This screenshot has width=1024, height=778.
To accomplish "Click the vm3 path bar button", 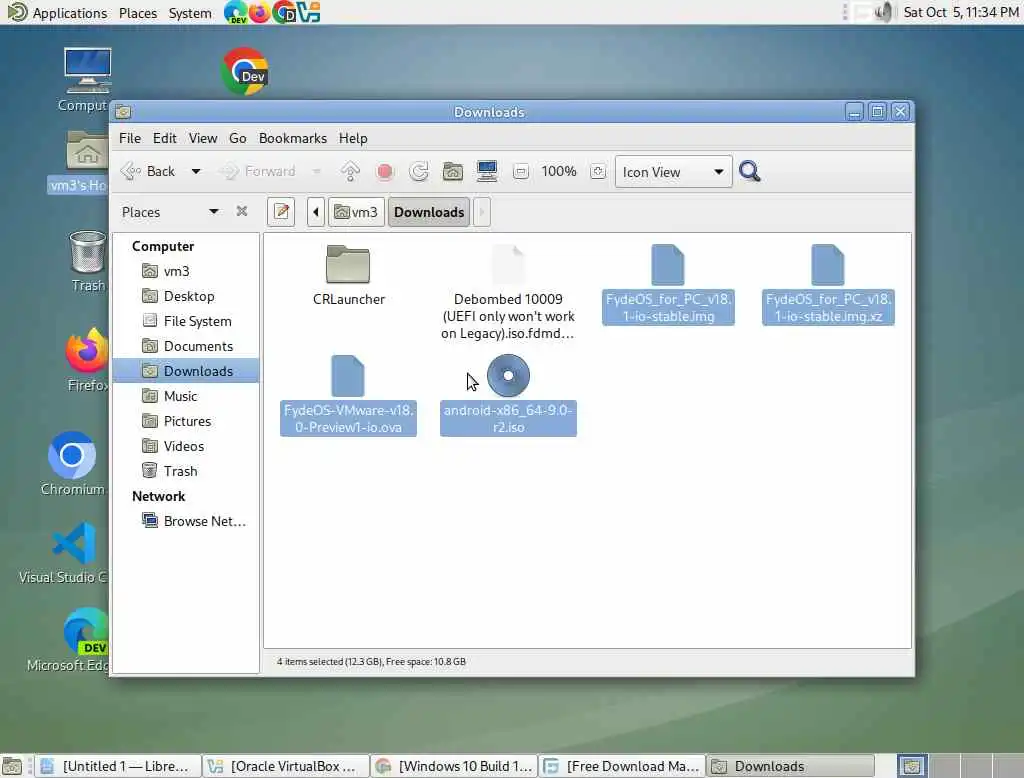I will 356,212.
